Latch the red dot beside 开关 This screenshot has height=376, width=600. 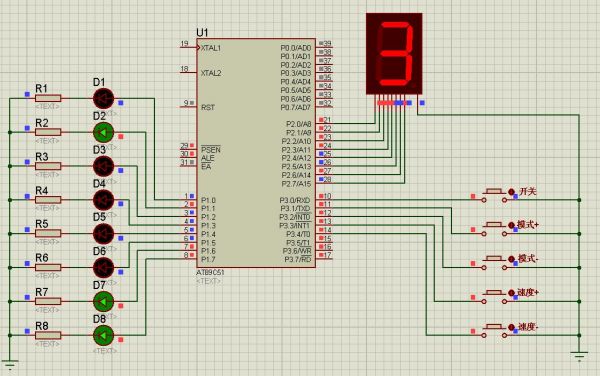tap(511, 192)
